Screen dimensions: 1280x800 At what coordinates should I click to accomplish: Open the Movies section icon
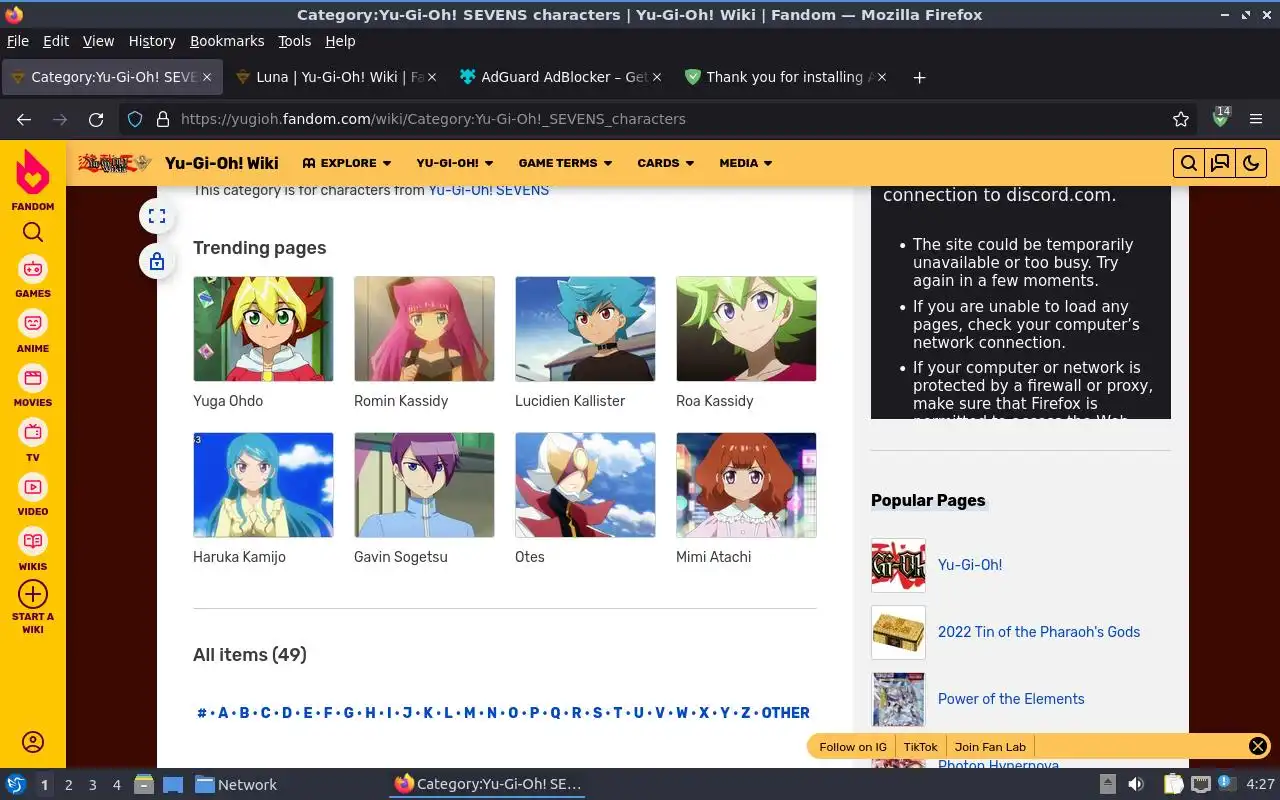33,378
